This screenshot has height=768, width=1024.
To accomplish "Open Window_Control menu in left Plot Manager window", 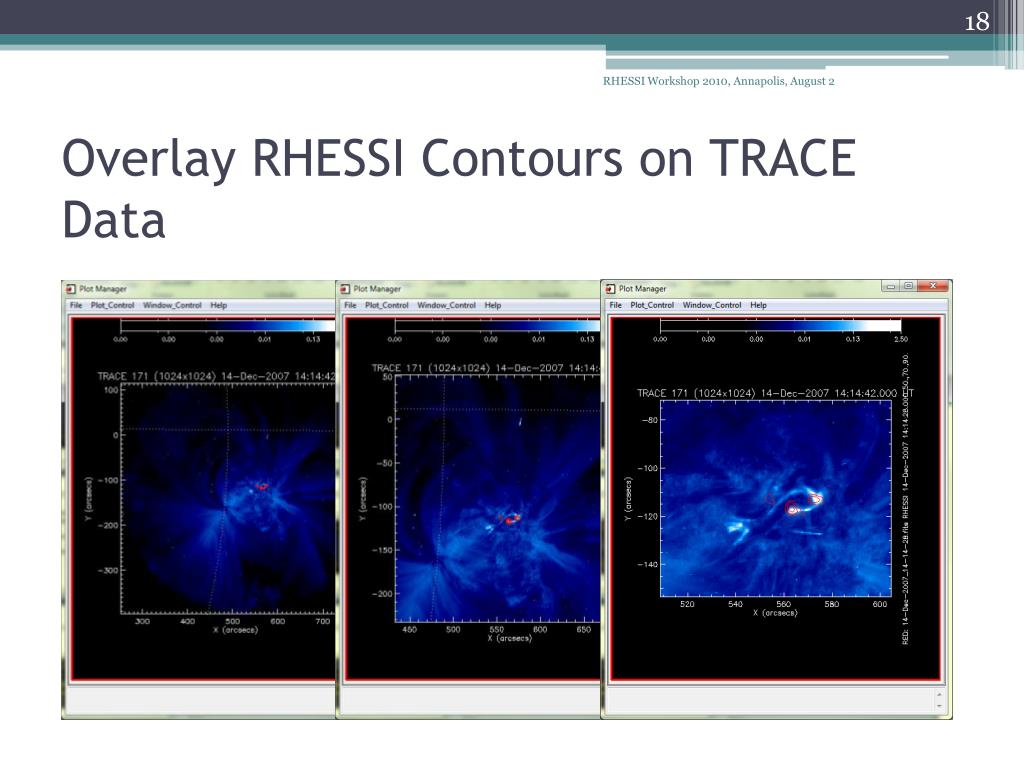I will click(x=172, y=306).
